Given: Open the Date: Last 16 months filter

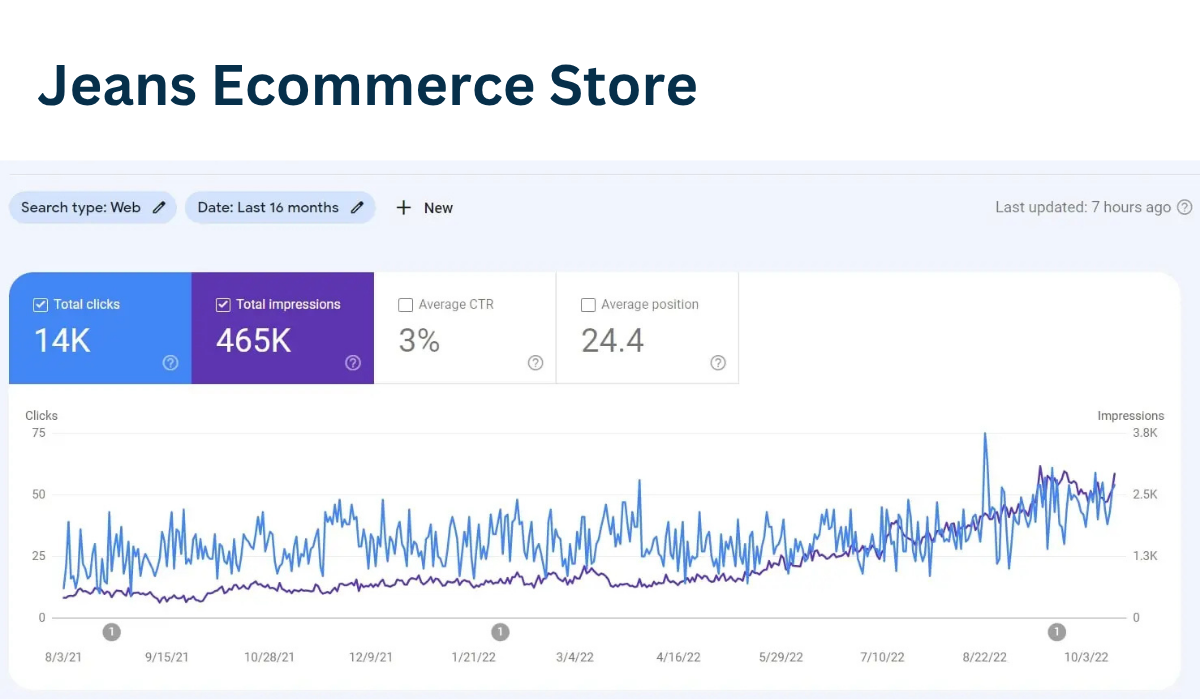Looking at the screenshot, I should [x=268, y=207].
